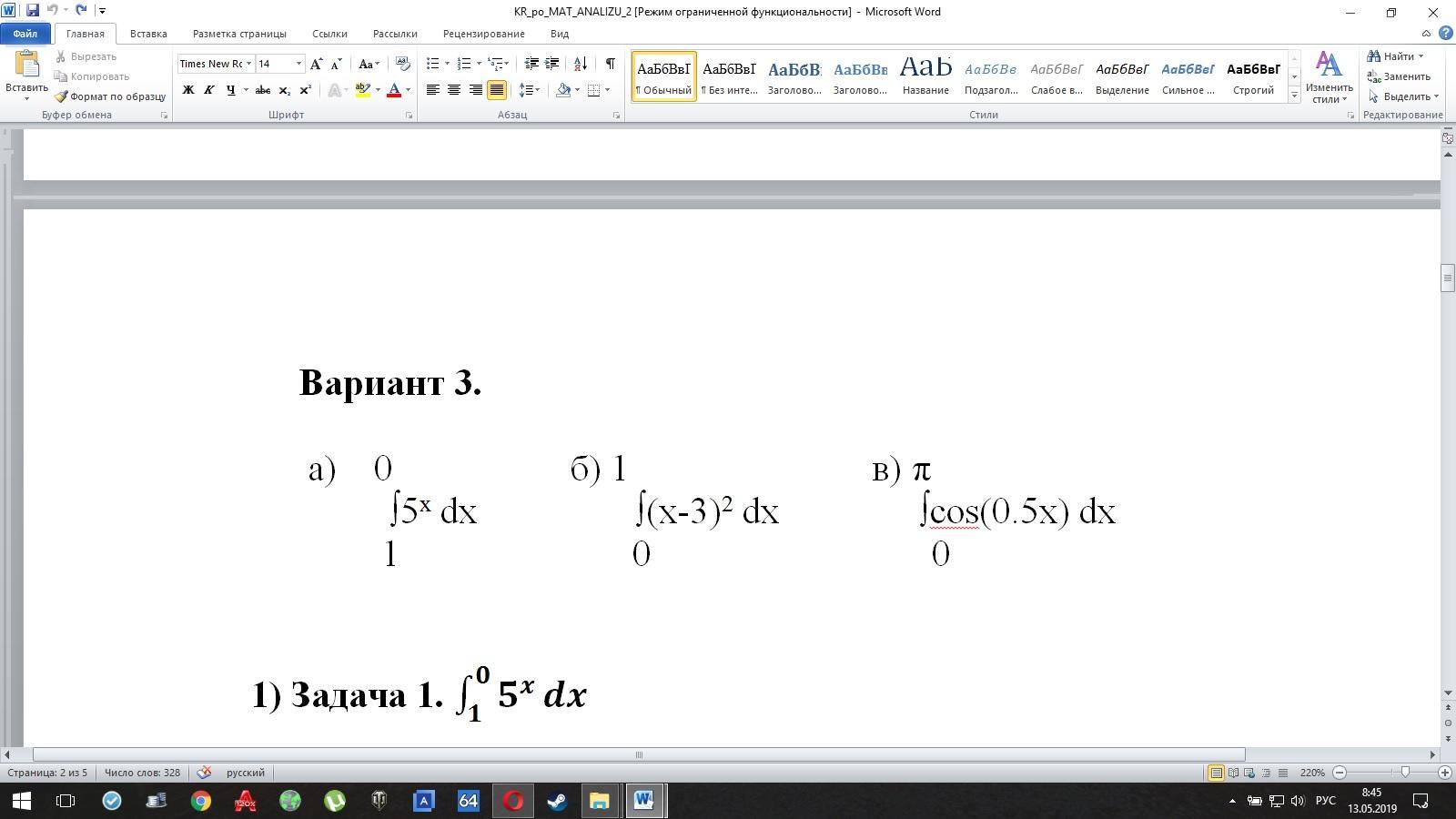Increase indent of the paragraph
1456x819 pixels.
tap(551, 64)
